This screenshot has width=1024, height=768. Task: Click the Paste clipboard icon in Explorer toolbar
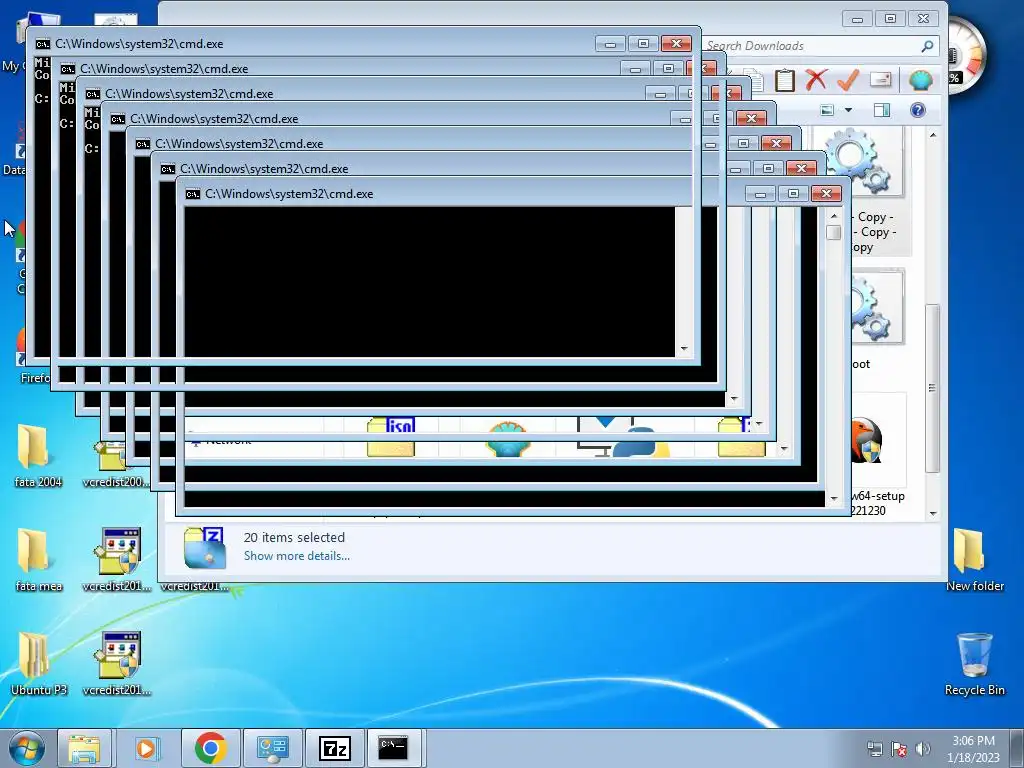[x=784, y=80]
